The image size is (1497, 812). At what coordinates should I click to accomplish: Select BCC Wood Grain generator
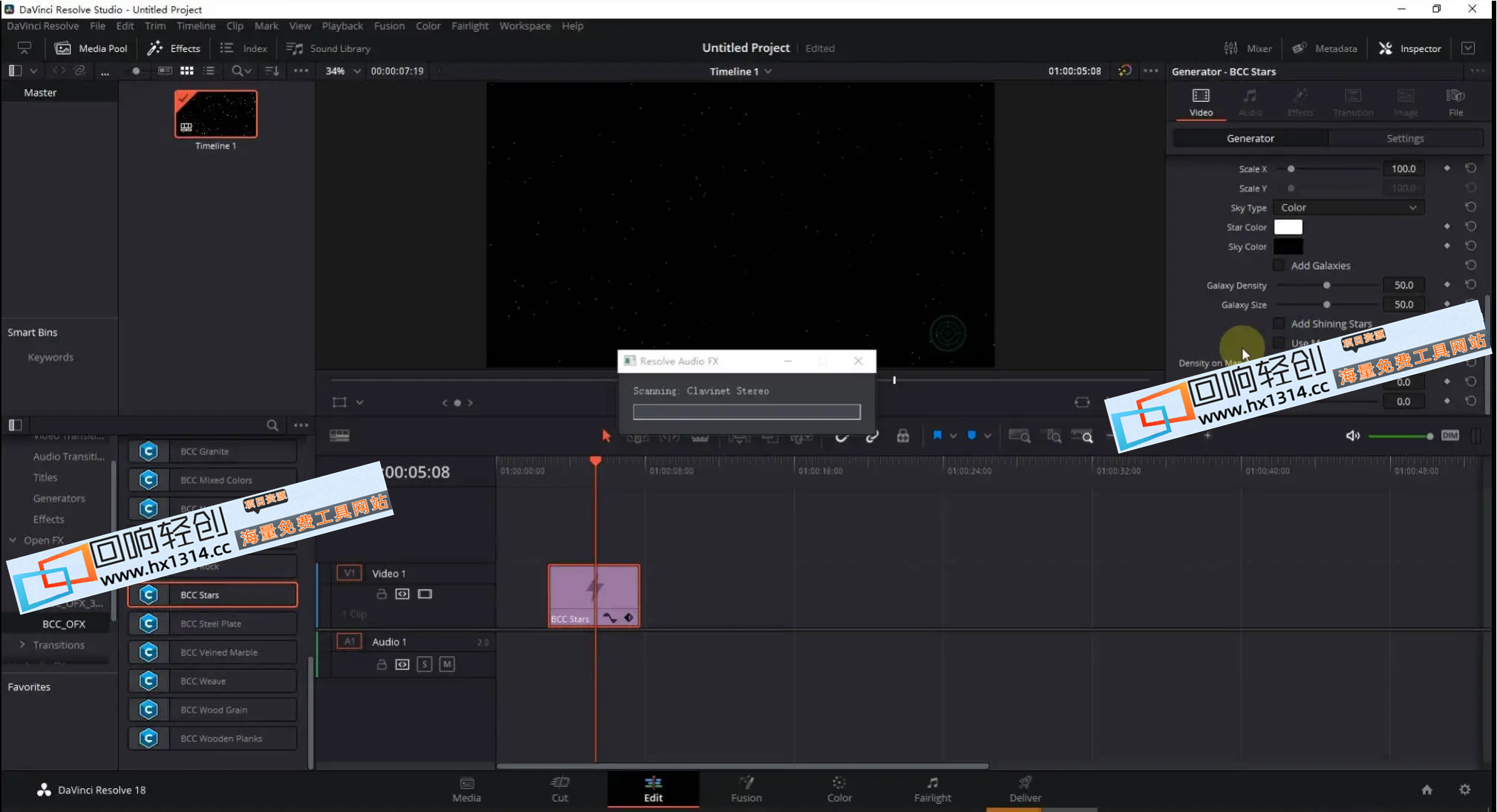[212, 710]
